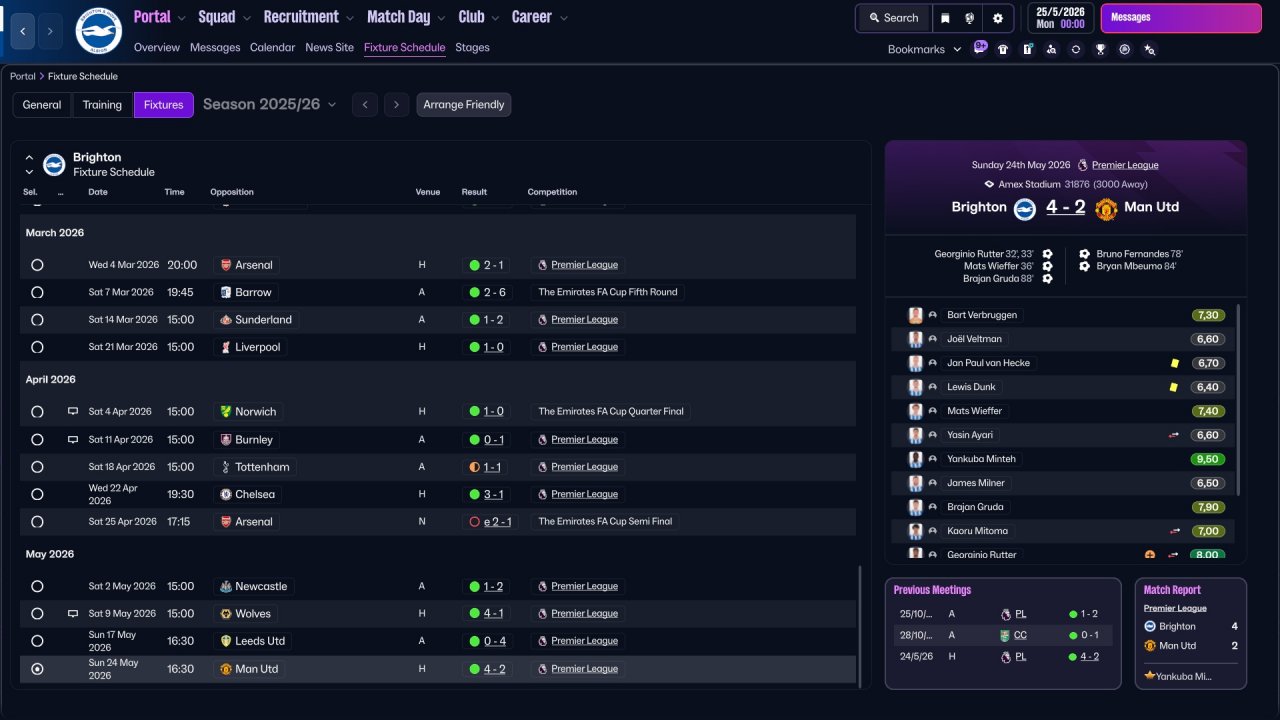Click the Brighton club badge in header
Viewport: 1280px width, 720px height.
(x=98, y=31)
